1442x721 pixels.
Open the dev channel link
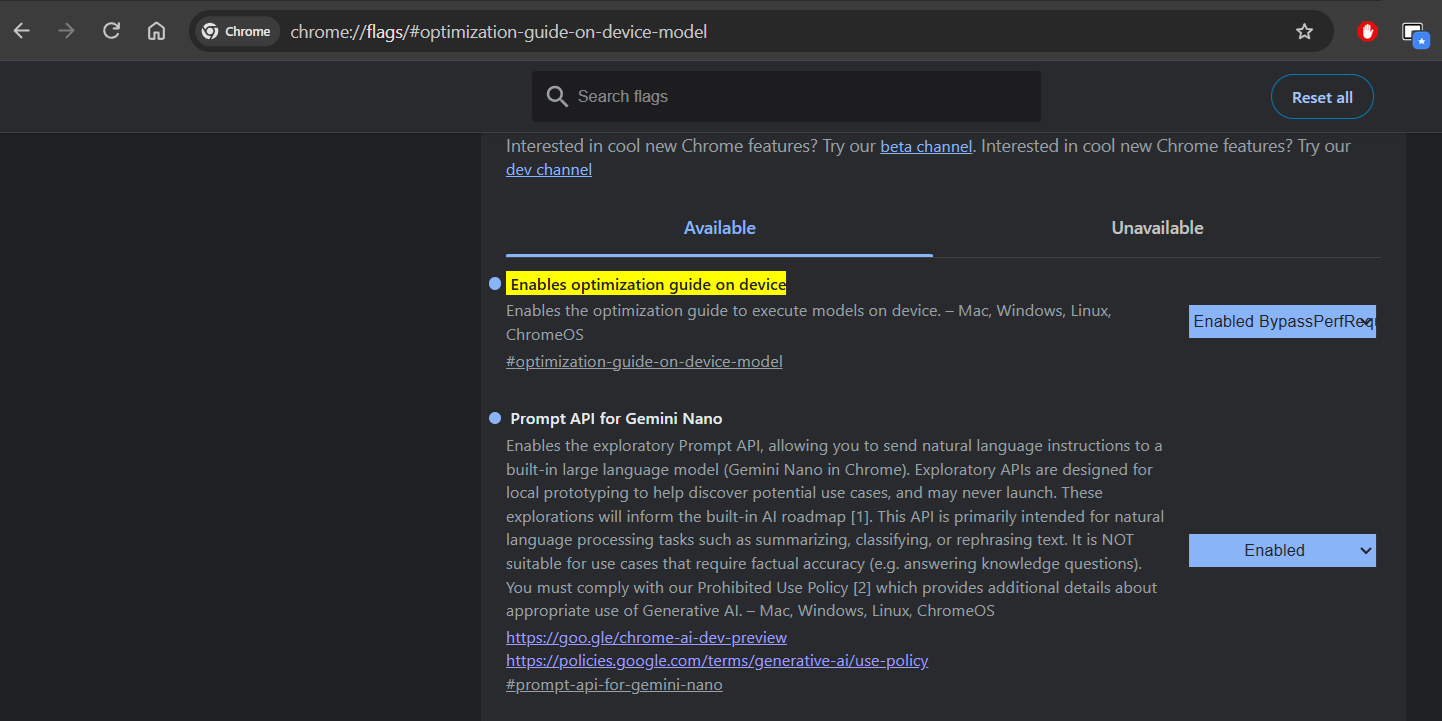click(549, 169)
